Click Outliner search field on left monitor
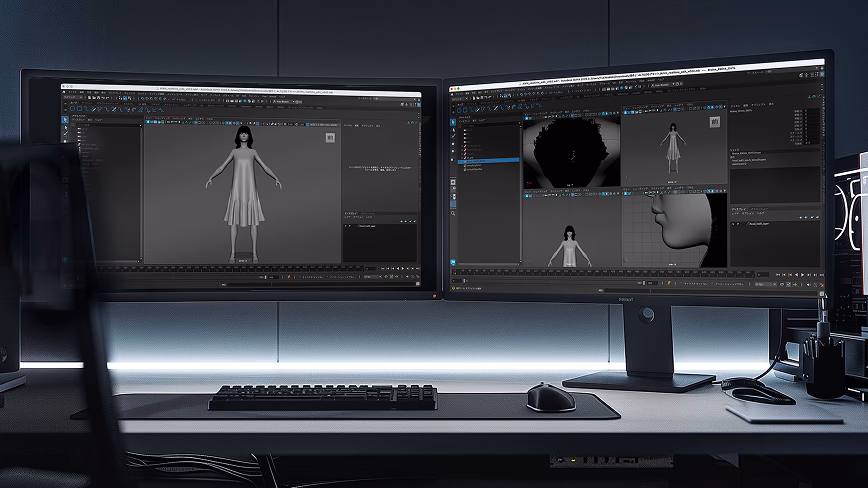Image resolution: width=868 pixels, height=488 pixels. (x=109, y=125)
